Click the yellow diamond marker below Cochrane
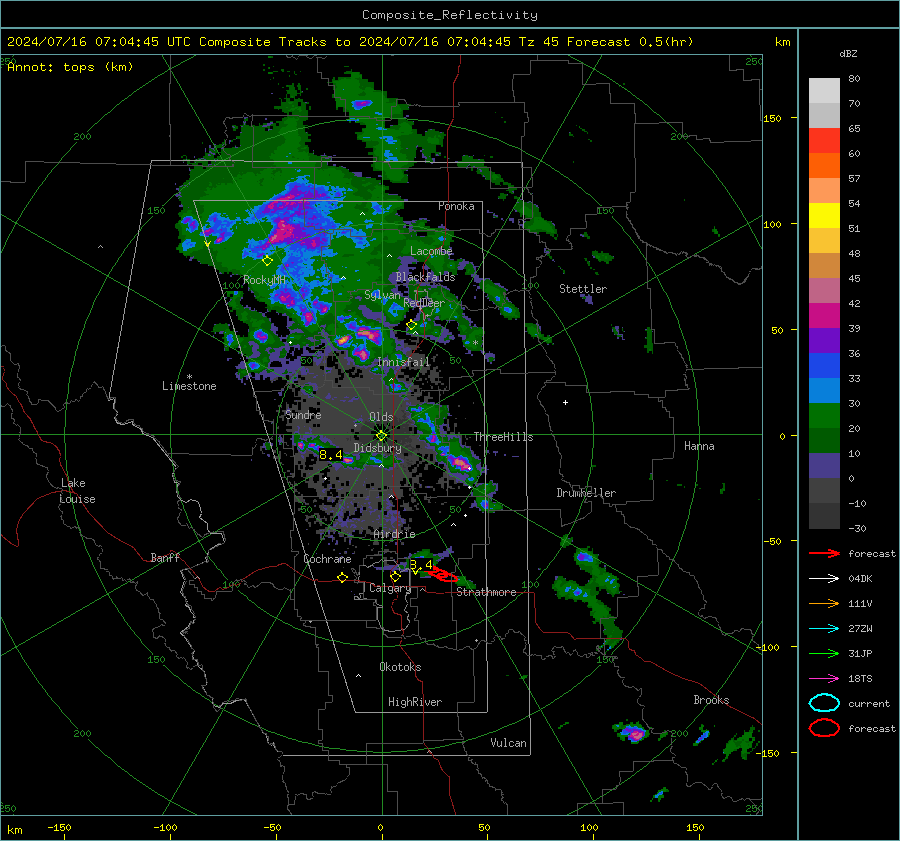The width and height of the screenshot is (900, 841). [x=342, y=577]
